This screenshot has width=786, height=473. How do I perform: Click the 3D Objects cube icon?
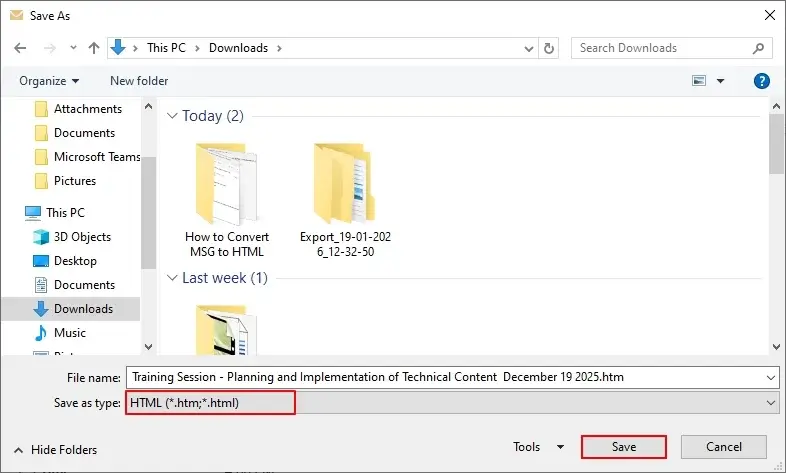41,237
